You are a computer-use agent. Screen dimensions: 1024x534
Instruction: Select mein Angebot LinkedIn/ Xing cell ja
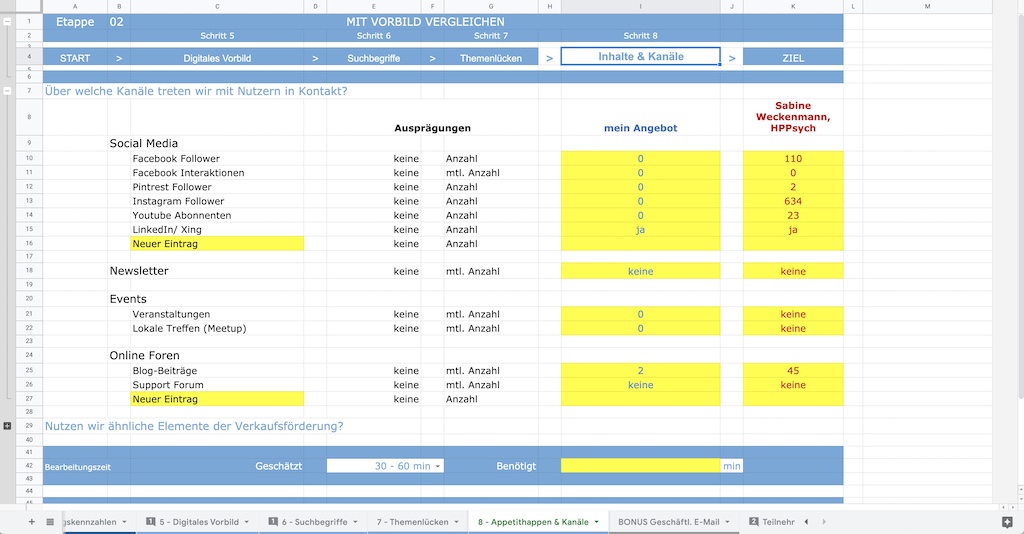point(641,230)
